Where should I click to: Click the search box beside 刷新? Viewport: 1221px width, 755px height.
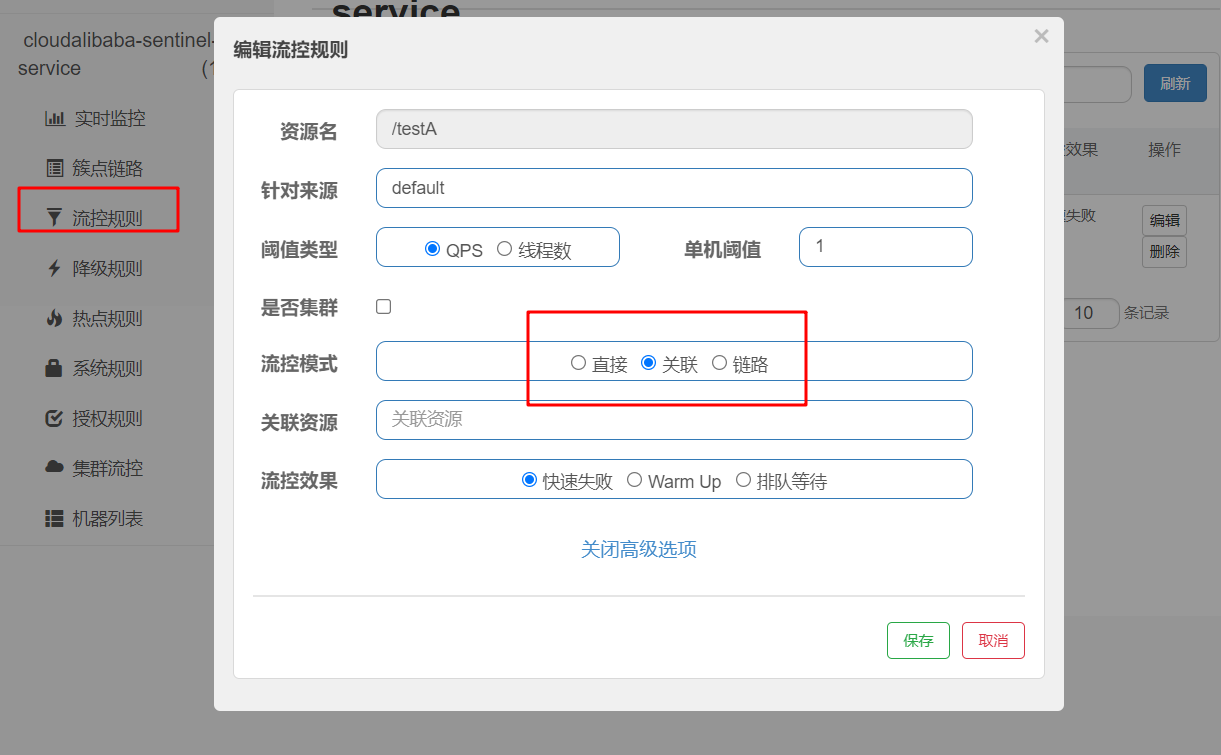pyautogui.click(x=1098, y=84)
